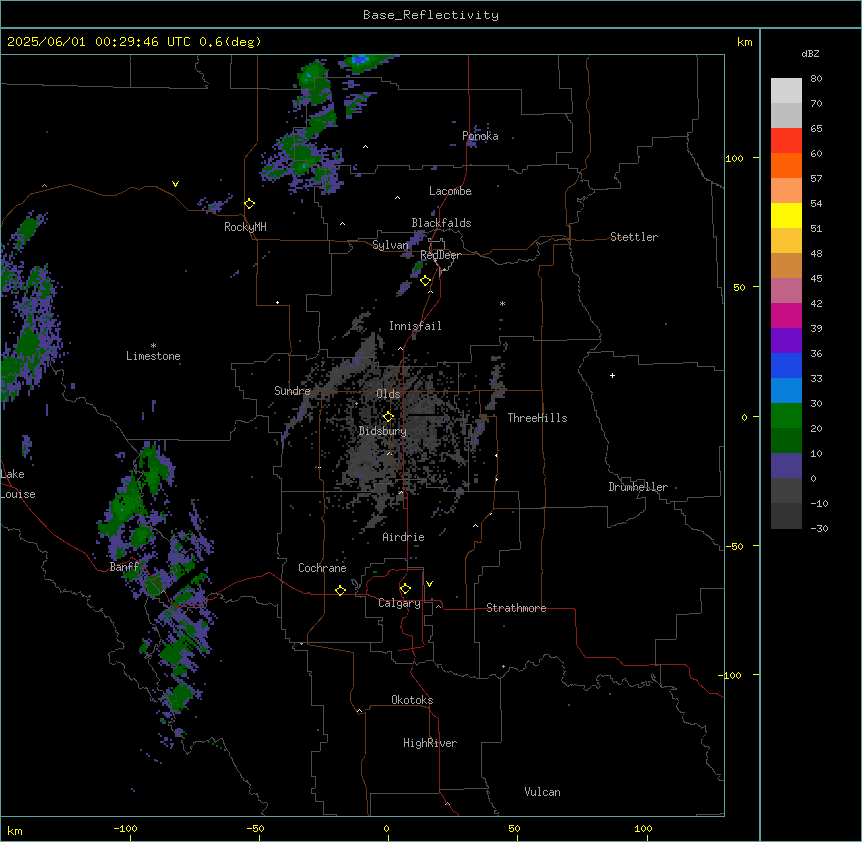Click the Ponoka label
Viewport: 862px width, 842px height.
[x=480, y=136]
